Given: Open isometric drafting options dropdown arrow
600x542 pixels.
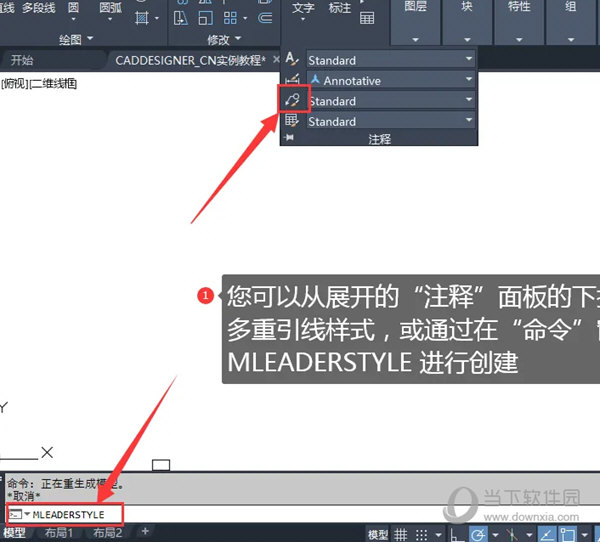Looking at the screenshot, I should [529, 535].
